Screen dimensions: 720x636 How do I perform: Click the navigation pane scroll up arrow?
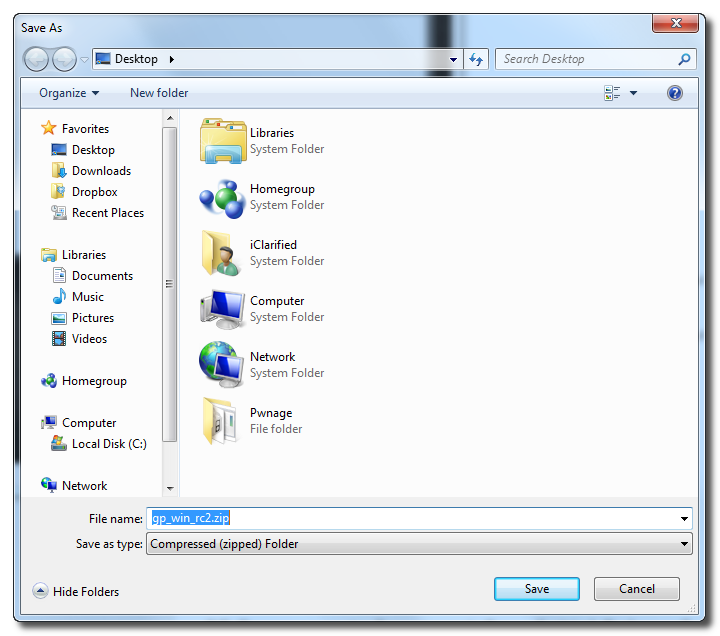170,118
